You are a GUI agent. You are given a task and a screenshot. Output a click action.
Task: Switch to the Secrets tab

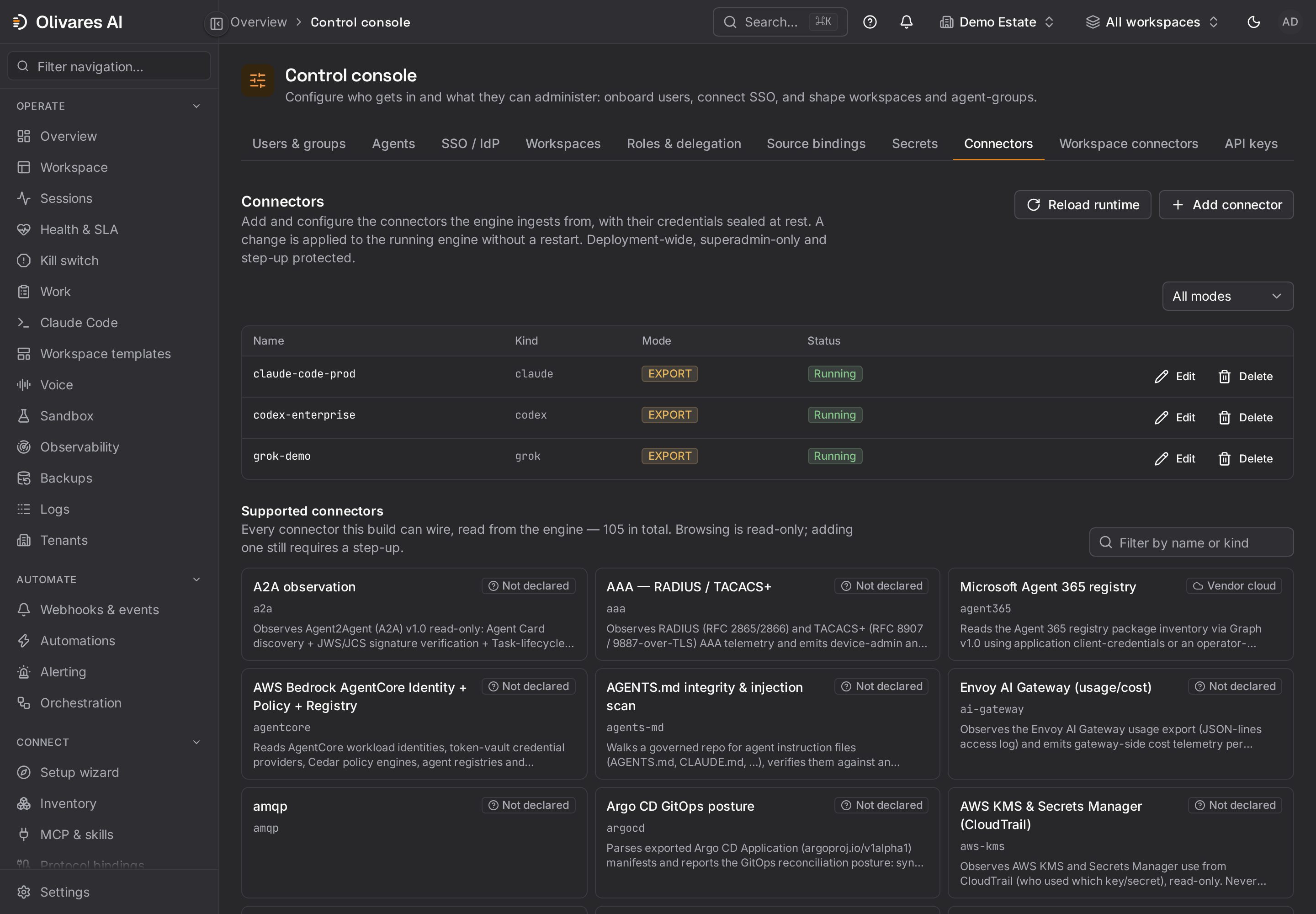click(x=914, y=144)
